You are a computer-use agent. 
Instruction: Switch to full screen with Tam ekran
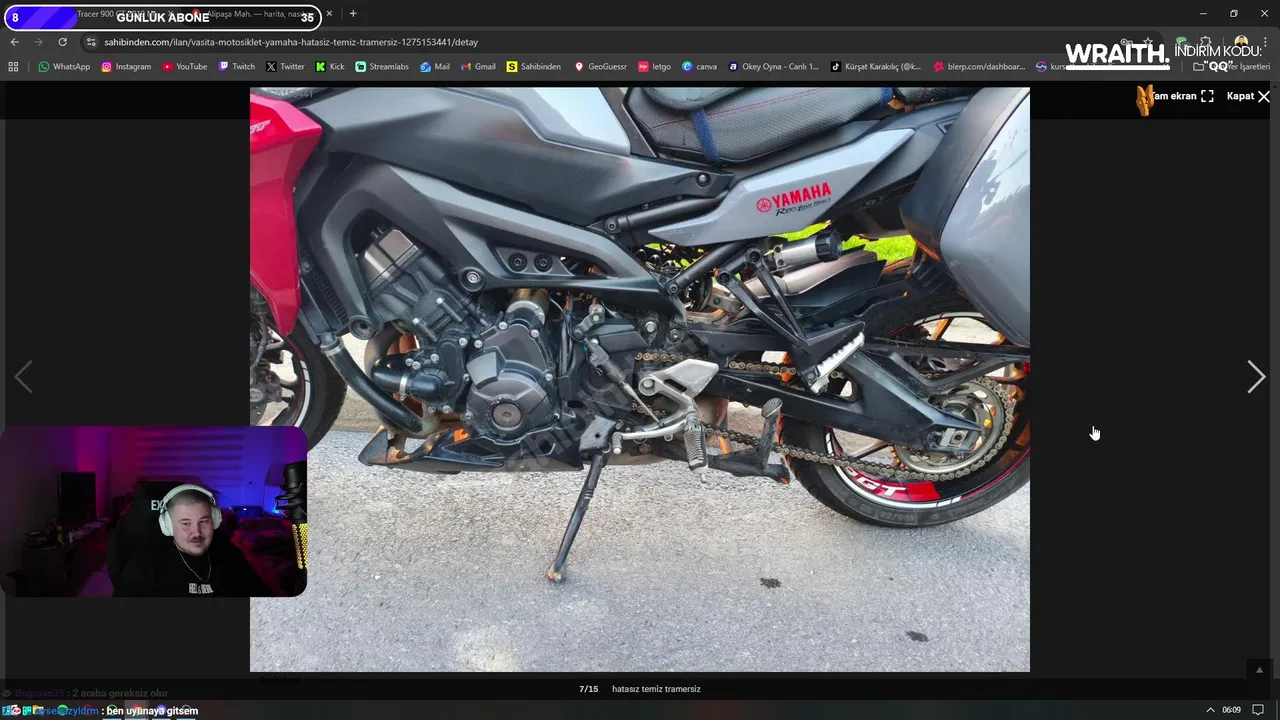pos(1182,96)
